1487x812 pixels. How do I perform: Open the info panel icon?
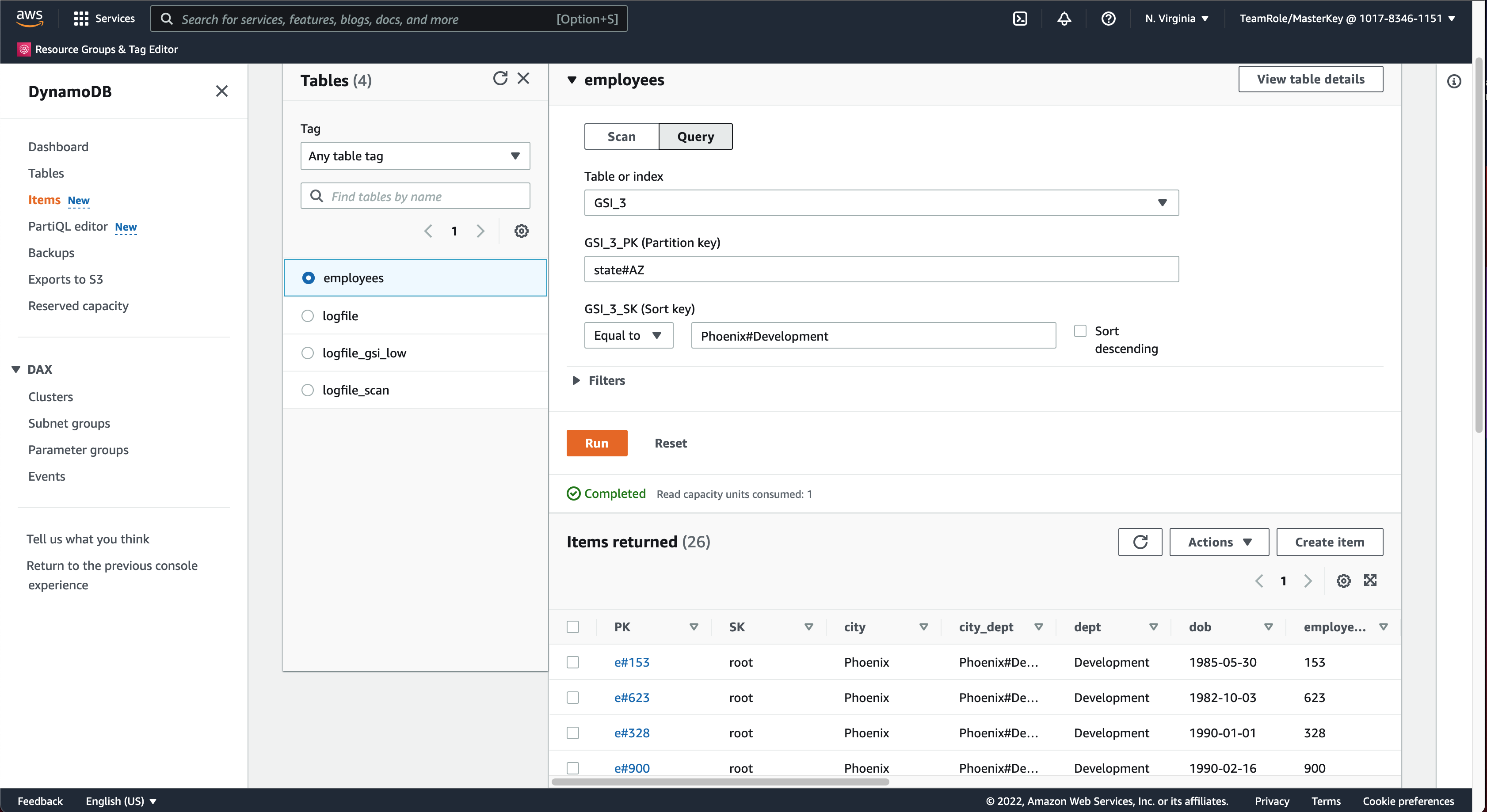[1454, 81]
